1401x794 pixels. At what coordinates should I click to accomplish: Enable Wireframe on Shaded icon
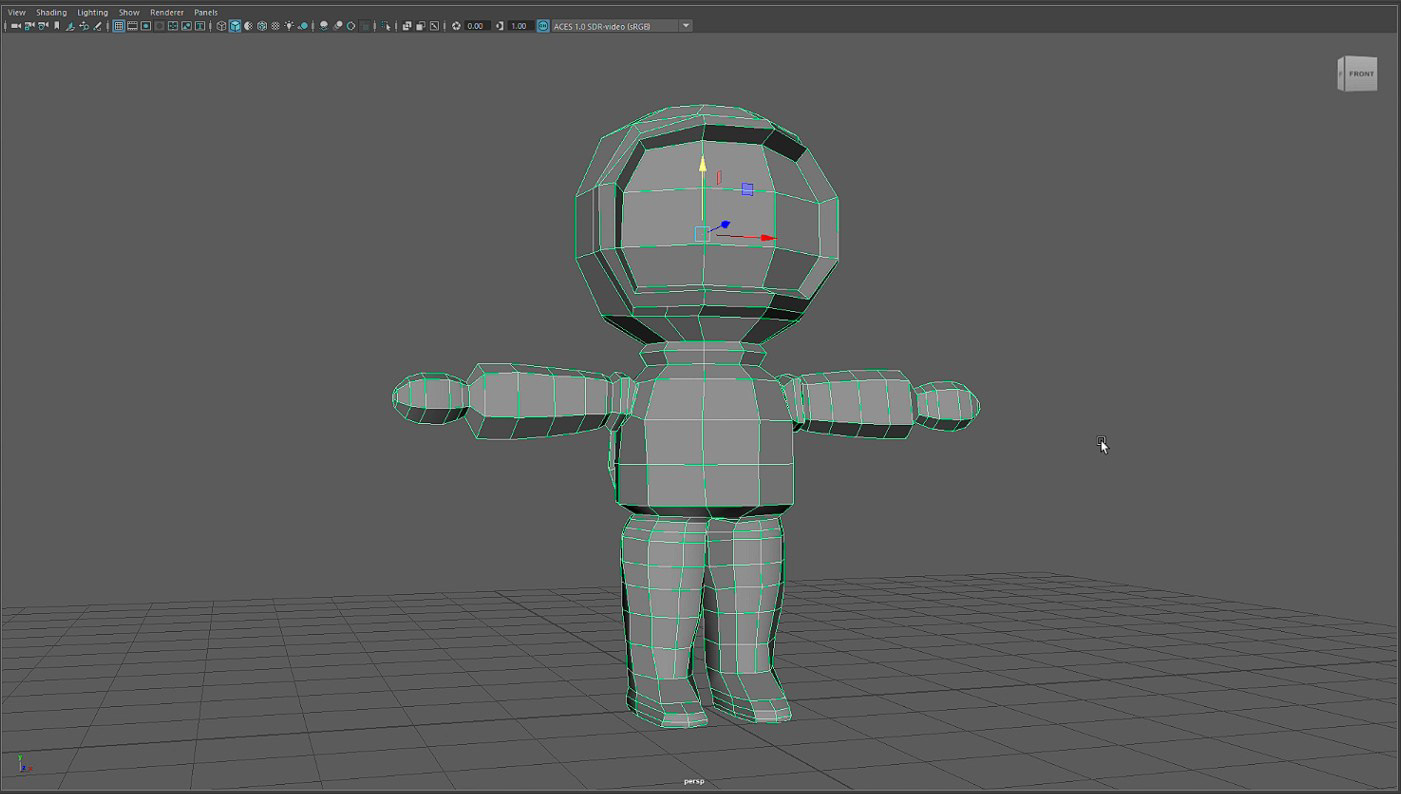click(x=262, y=26)
